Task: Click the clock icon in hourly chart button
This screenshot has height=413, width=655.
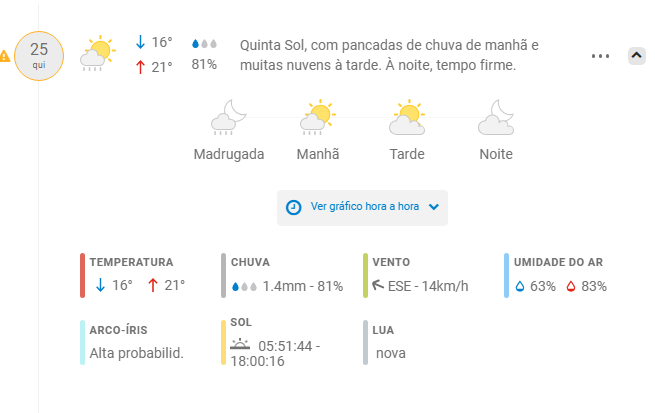Action: pos(293,207)
